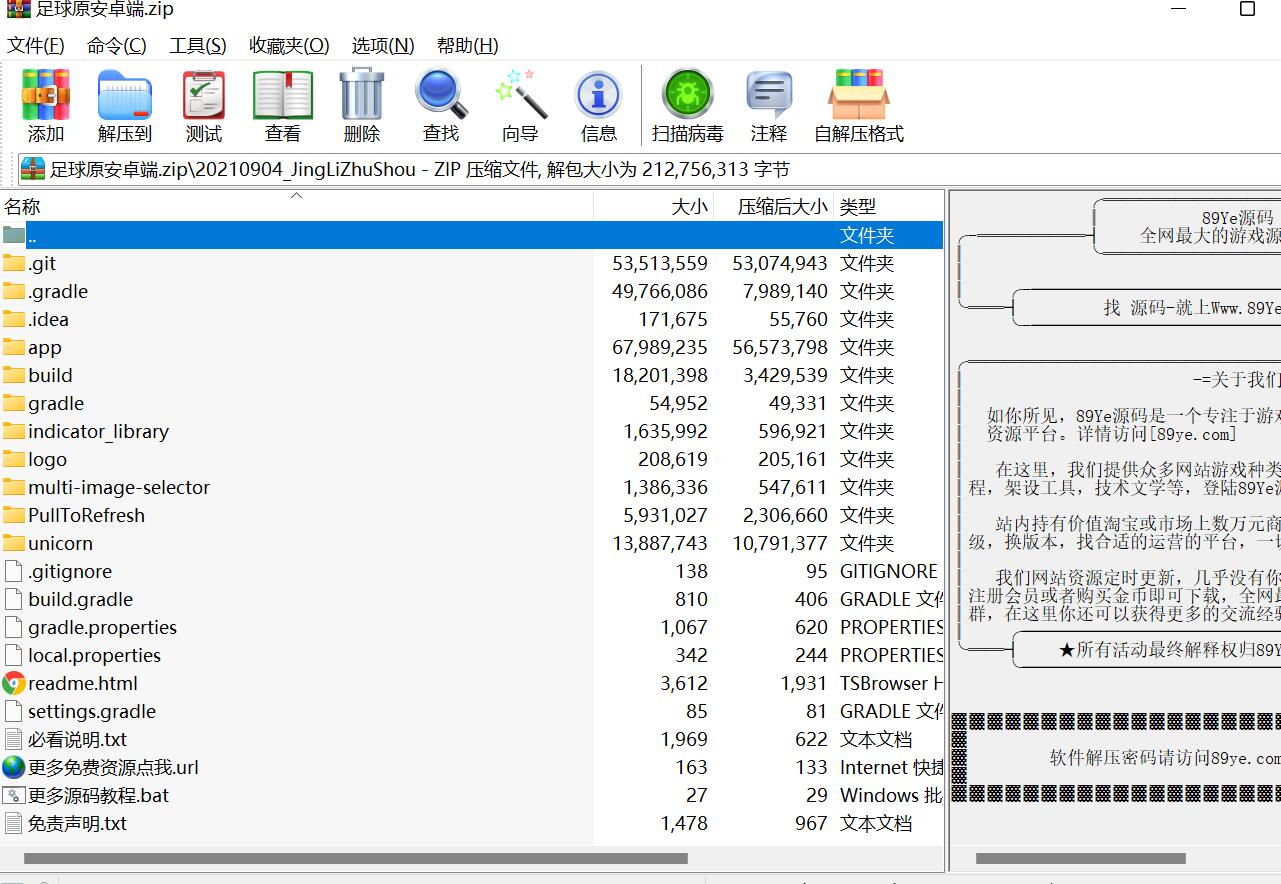Select the folder icon of .git
1281x884 pixels.
point(14,263)
